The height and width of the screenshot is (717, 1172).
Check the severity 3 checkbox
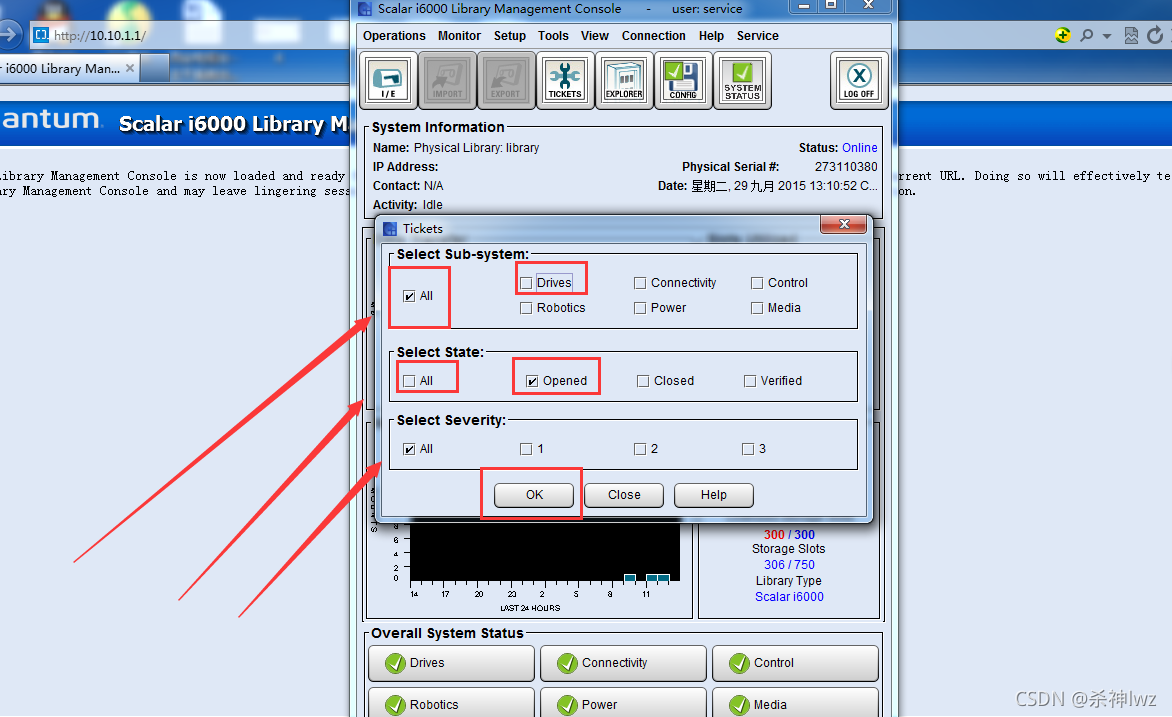(747, 449)
